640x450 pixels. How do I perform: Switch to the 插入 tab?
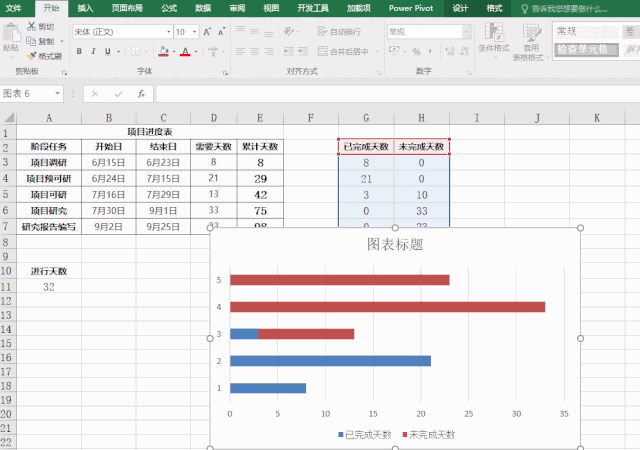85,8
